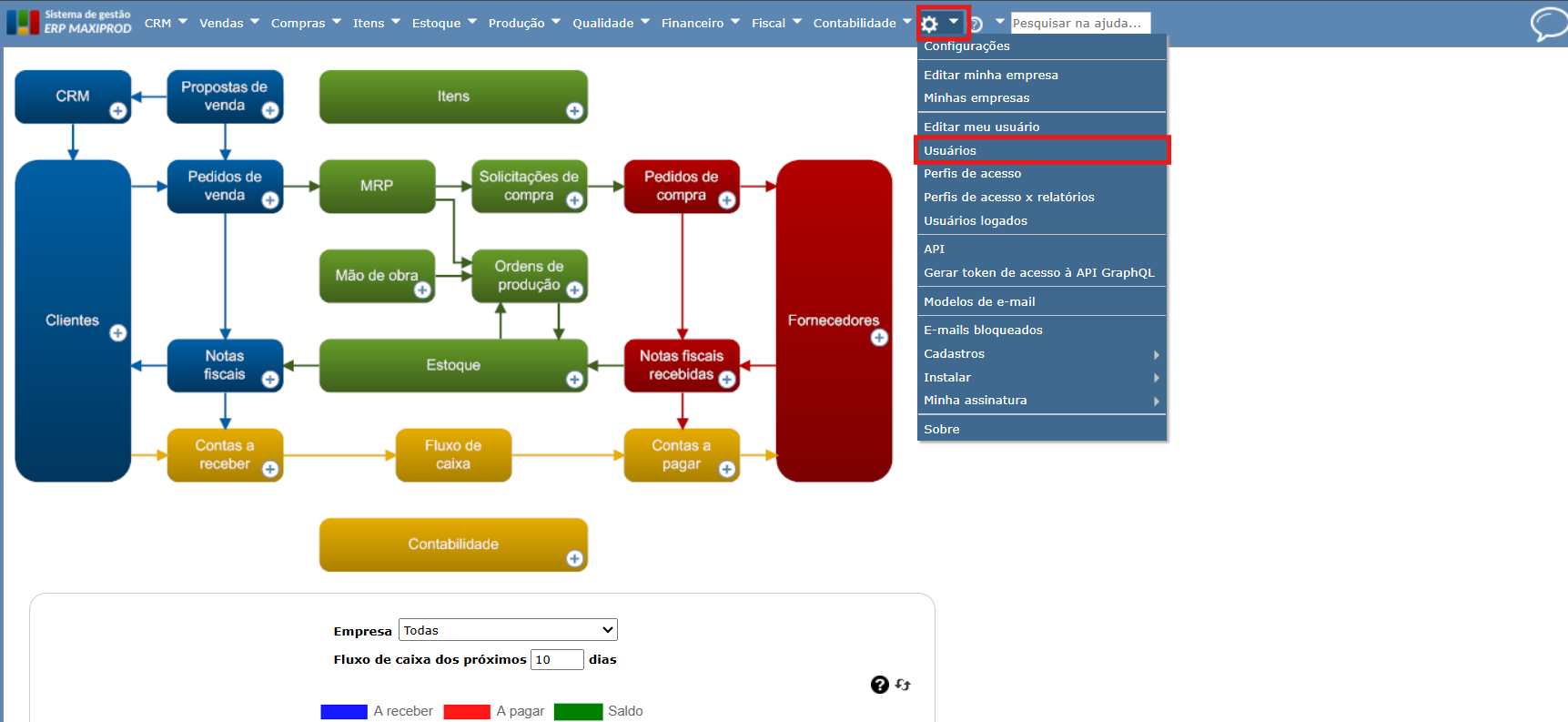
Task: Click plus icon on blue Notas fiscais box
Action: pyautogui.click(x=270, y=380)
